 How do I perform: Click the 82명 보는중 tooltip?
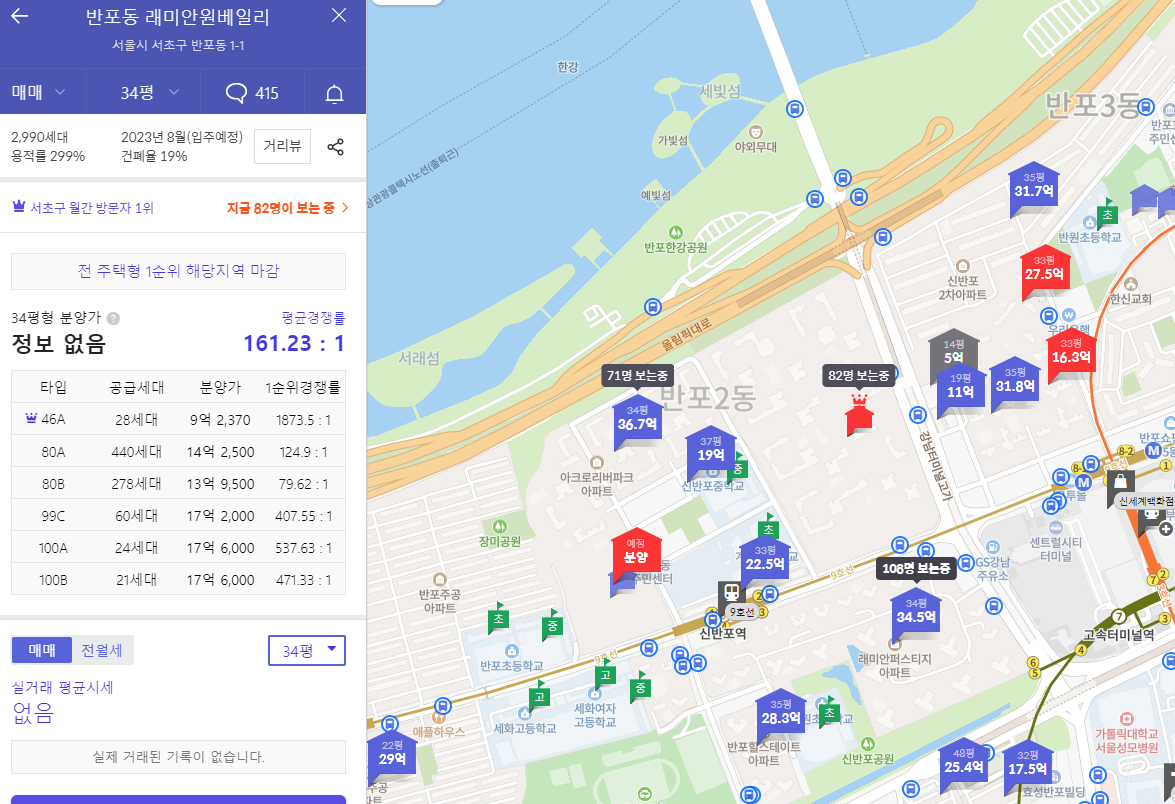(859, 375)
